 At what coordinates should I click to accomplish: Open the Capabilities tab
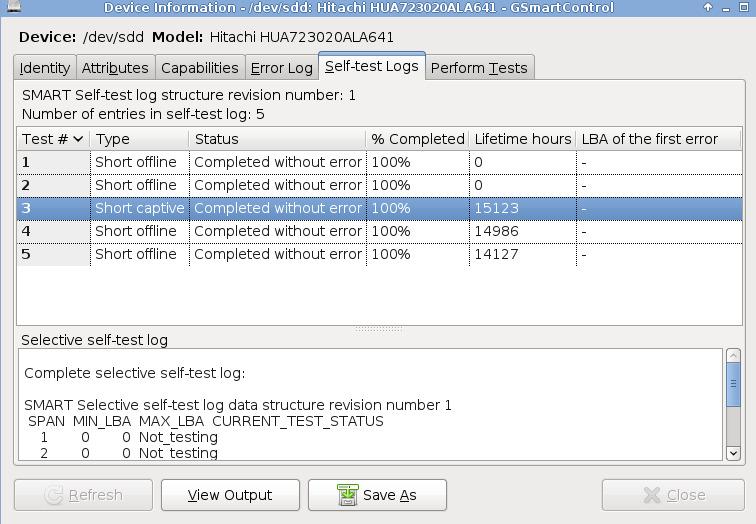point(200,68)
